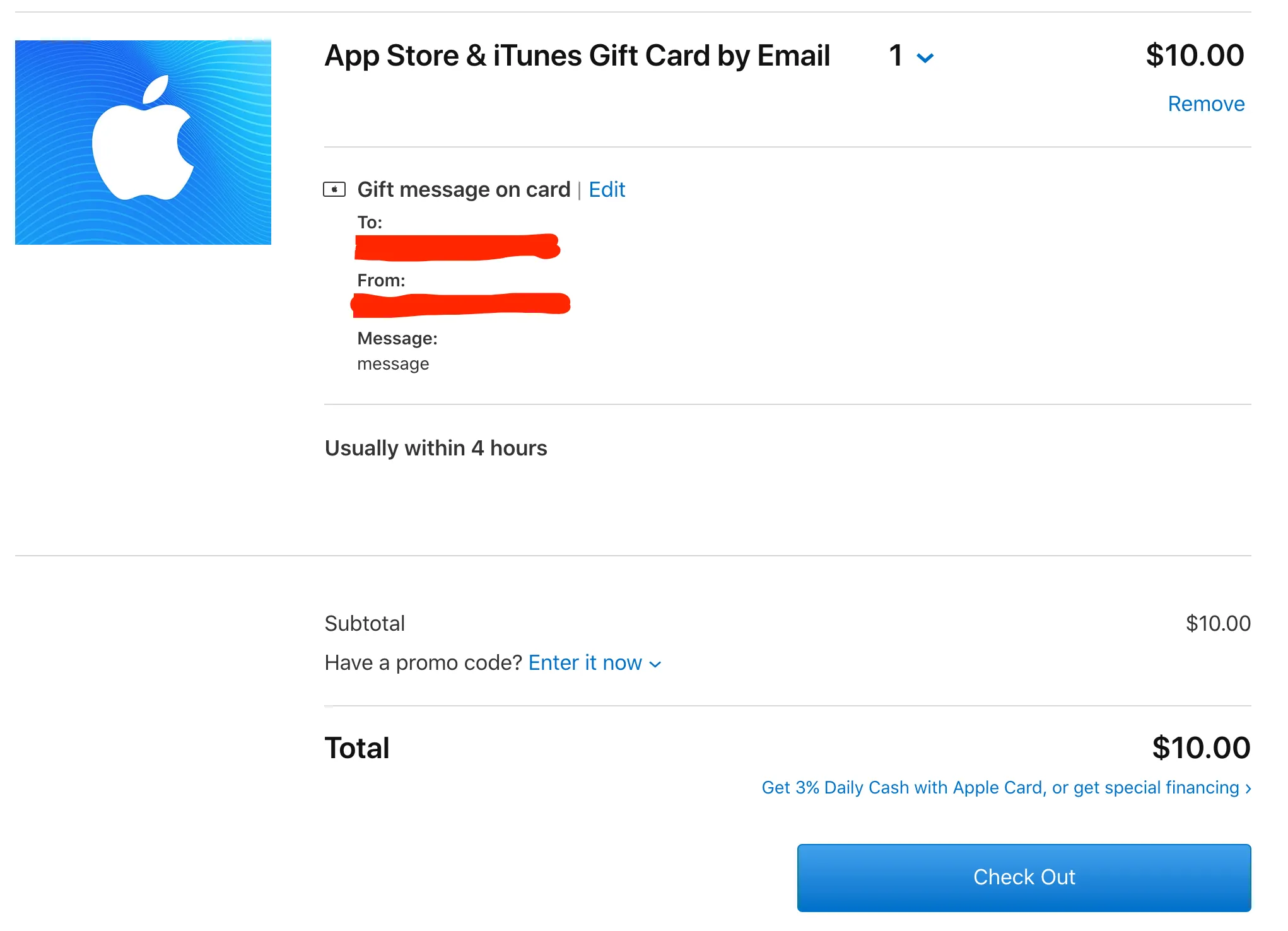Click the bold Total price of $10.00
This screenshot has height=931, width=1288.
(1200, 748)
